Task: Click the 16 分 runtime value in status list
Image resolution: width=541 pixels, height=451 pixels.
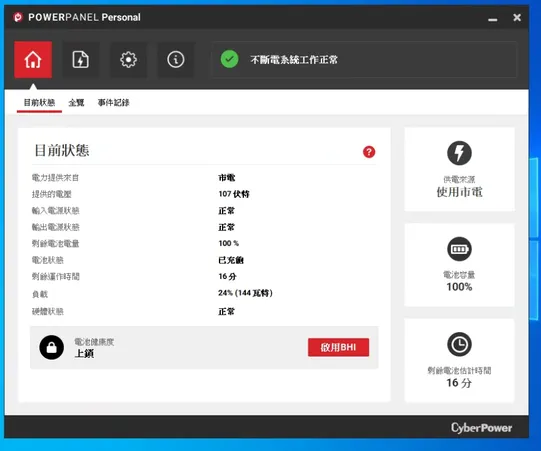Action: click(x=227, y=276)
